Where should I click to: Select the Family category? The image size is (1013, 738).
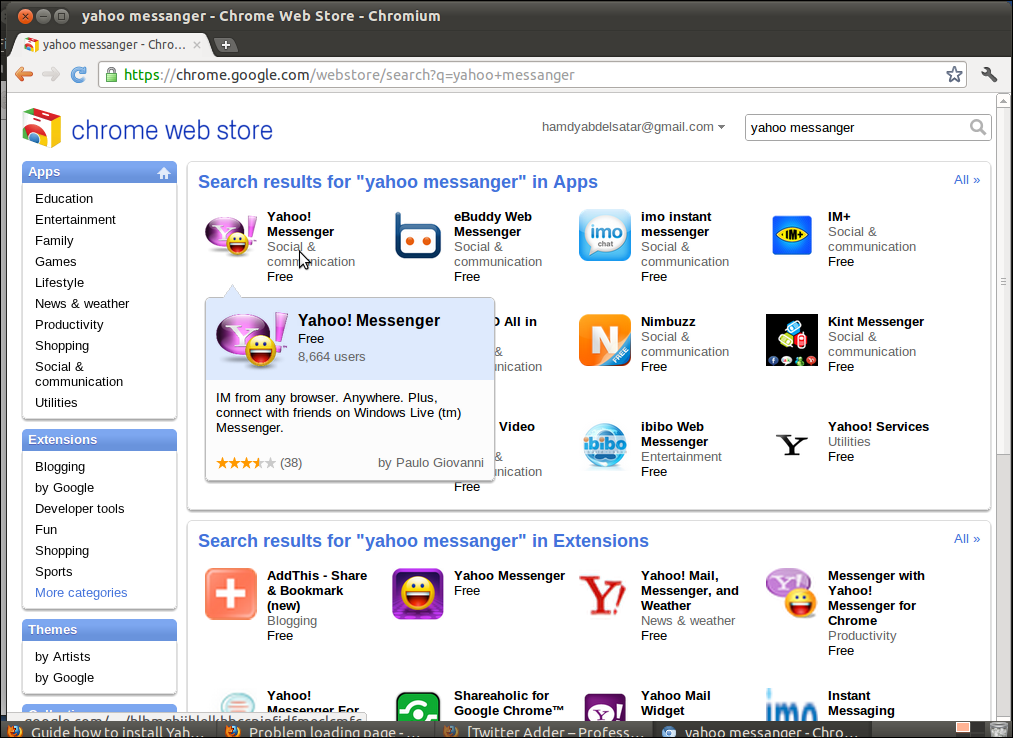pyautogui.click(x=54, y=240)
